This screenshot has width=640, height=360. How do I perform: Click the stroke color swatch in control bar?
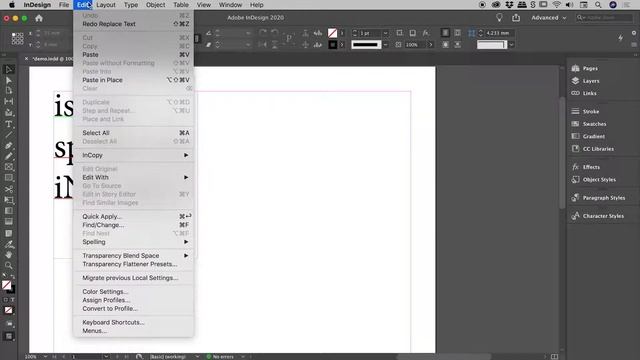click(x=333, y=44)
